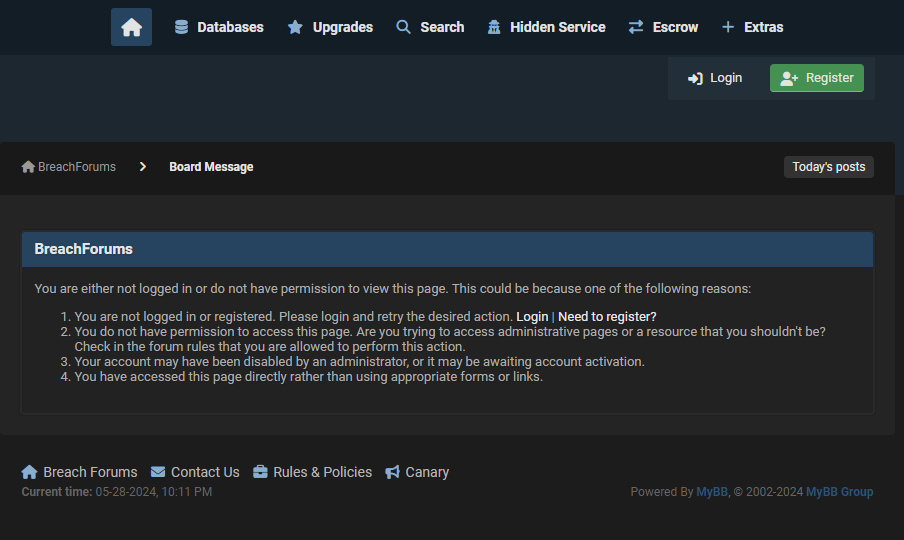904x540 pixels.
Task: Click the Escrow arrows icon
Action: (x=636, y=27)
